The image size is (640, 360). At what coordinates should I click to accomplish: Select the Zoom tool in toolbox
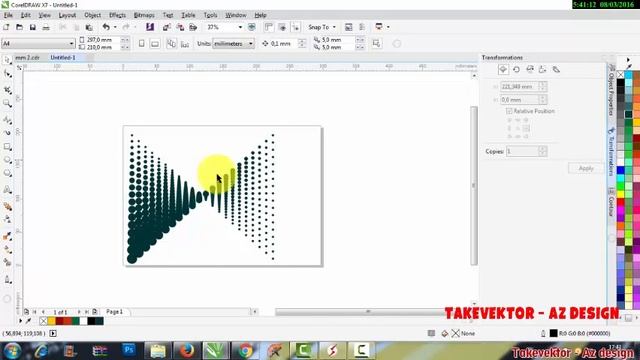pos(7,104)
